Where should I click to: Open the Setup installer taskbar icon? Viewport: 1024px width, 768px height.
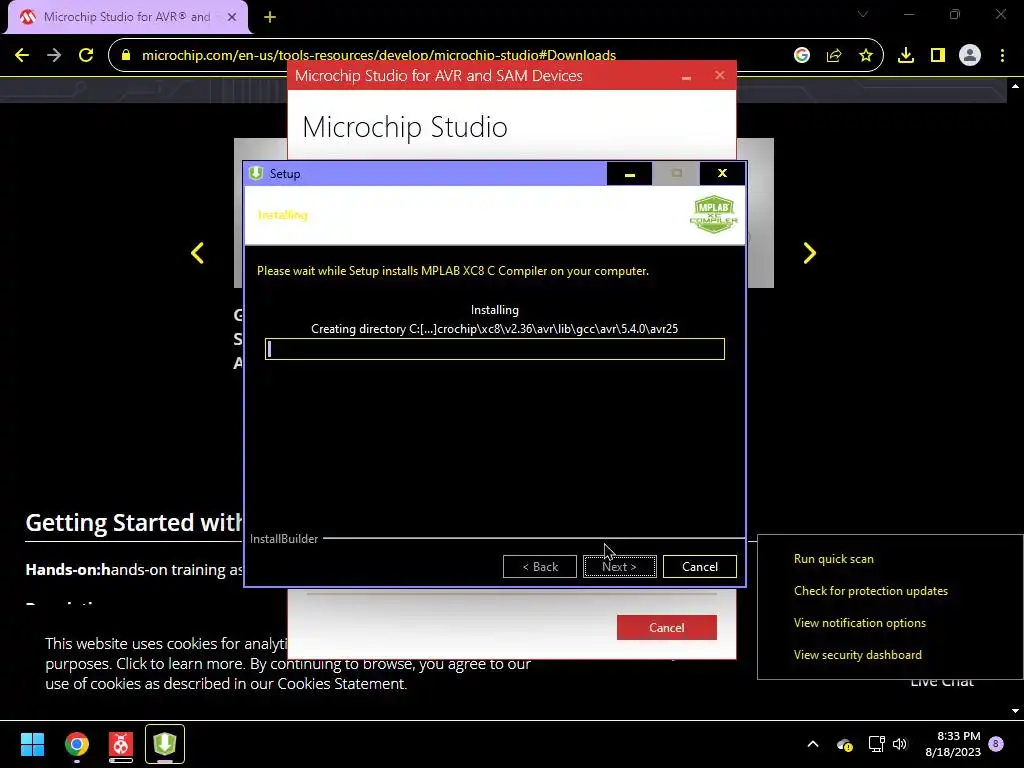(165, 744)
